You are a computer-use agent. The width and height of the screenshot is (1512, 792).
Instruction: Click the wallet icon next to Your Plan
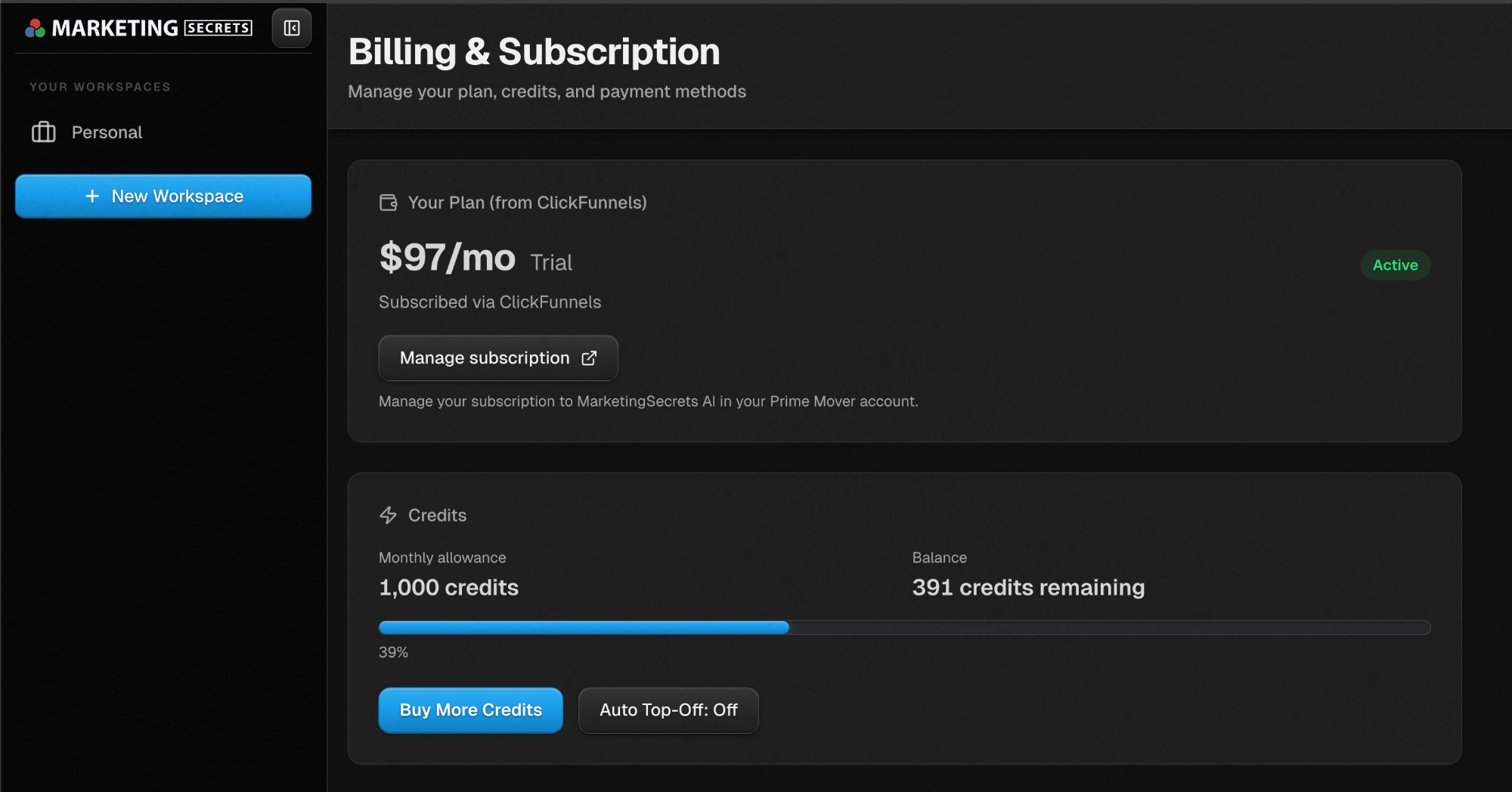[x=389, y=203]
